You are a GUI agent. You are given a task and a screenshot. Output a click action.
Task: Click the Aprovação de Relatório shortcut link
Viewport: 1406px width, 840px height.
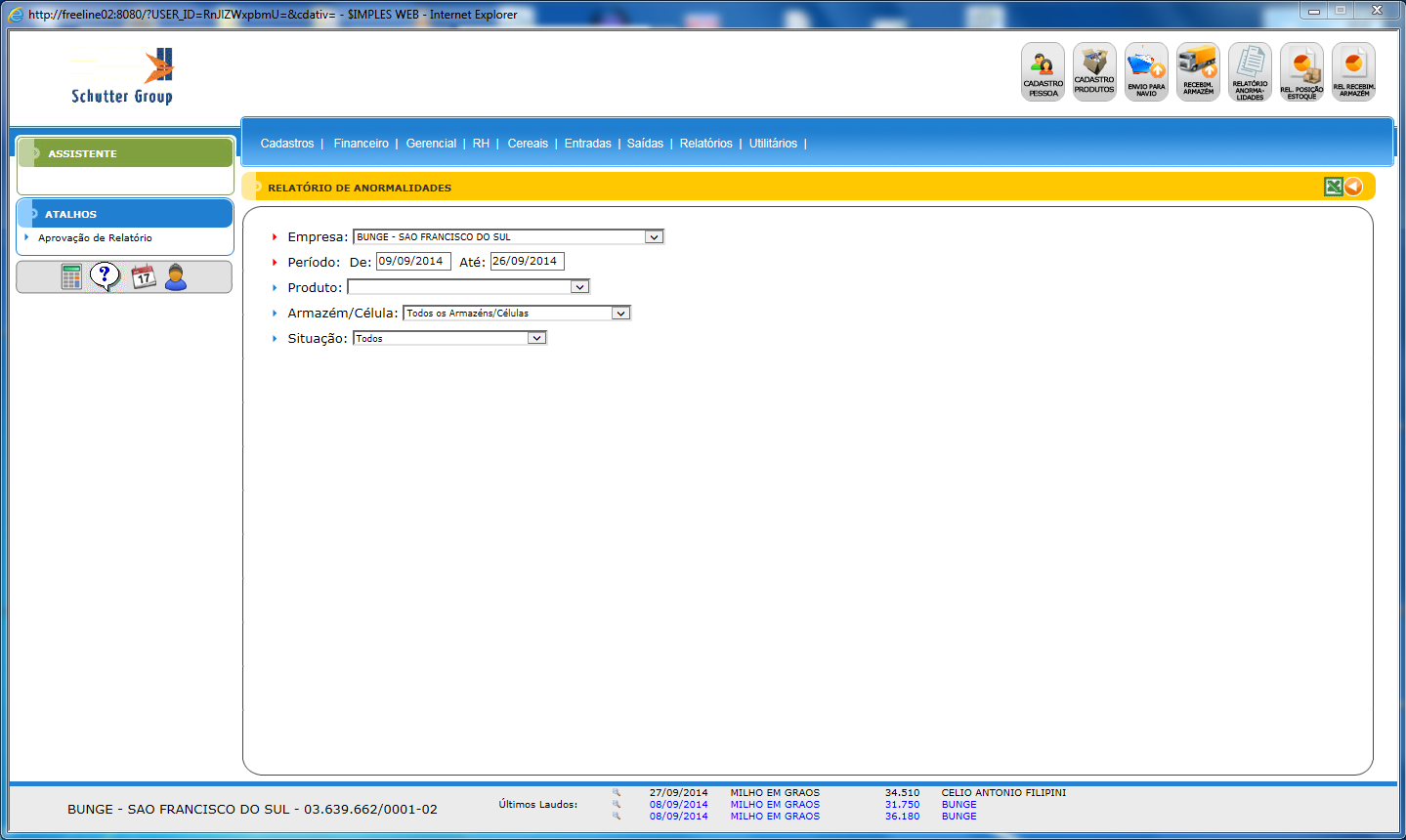click(95, 238)
